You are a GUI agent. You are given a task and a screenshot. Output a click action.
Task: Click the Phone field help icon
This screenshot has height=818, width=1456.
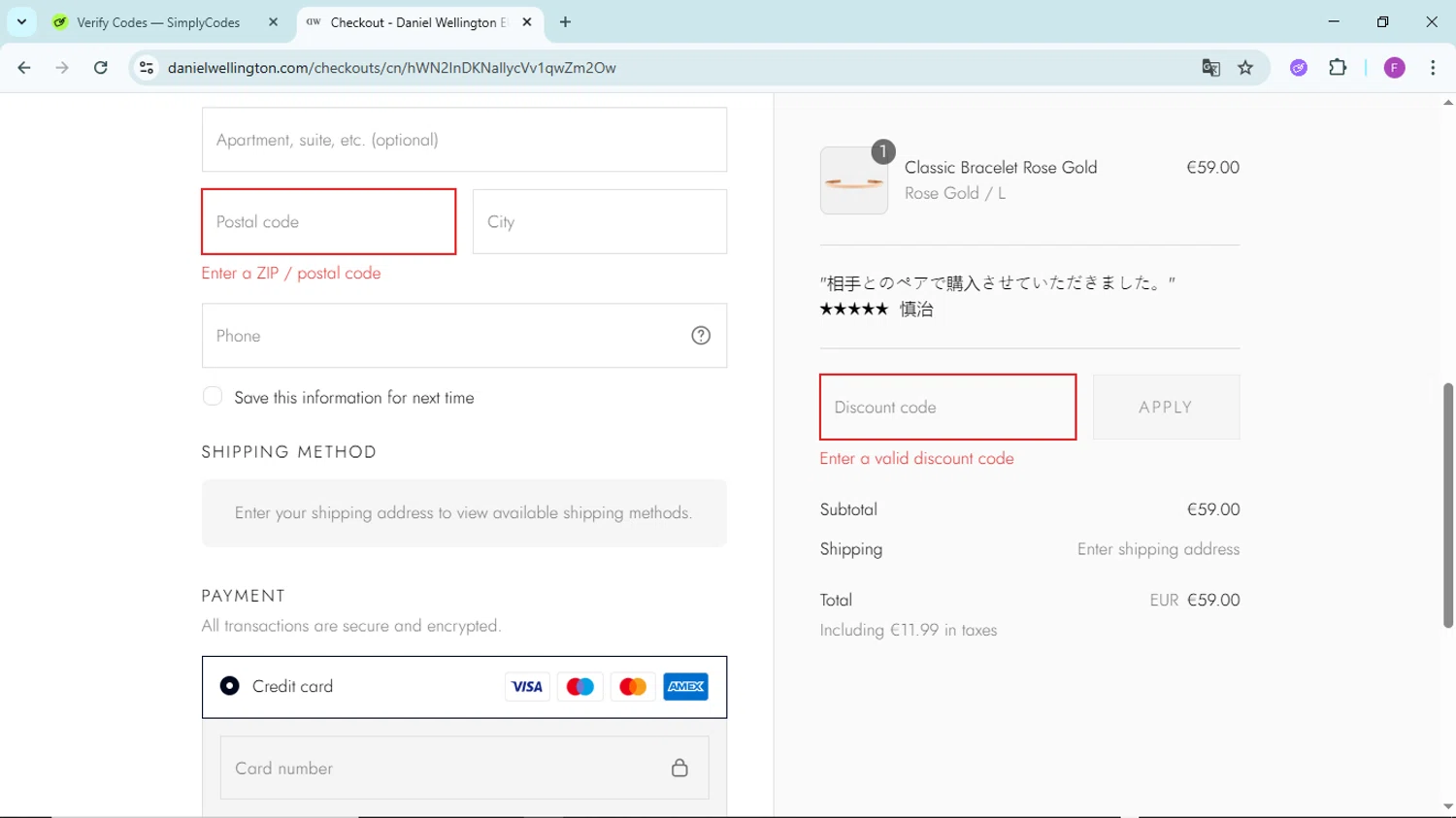[701, 336]
